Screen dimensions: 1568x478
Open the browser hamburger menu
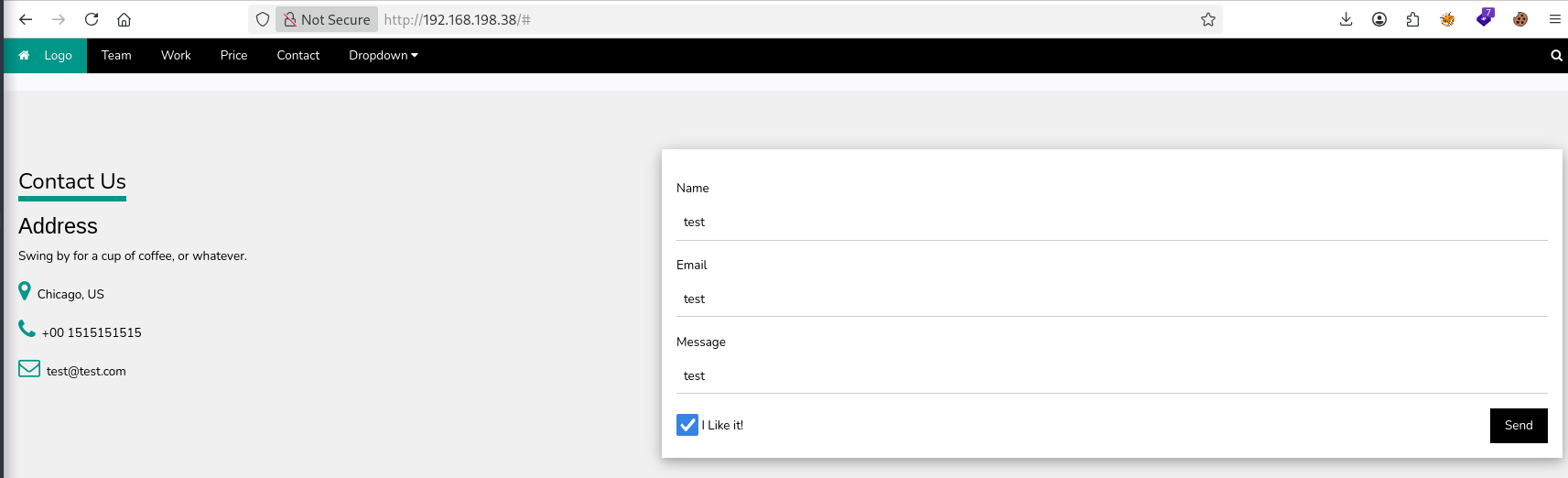[x=1554, y=19]
